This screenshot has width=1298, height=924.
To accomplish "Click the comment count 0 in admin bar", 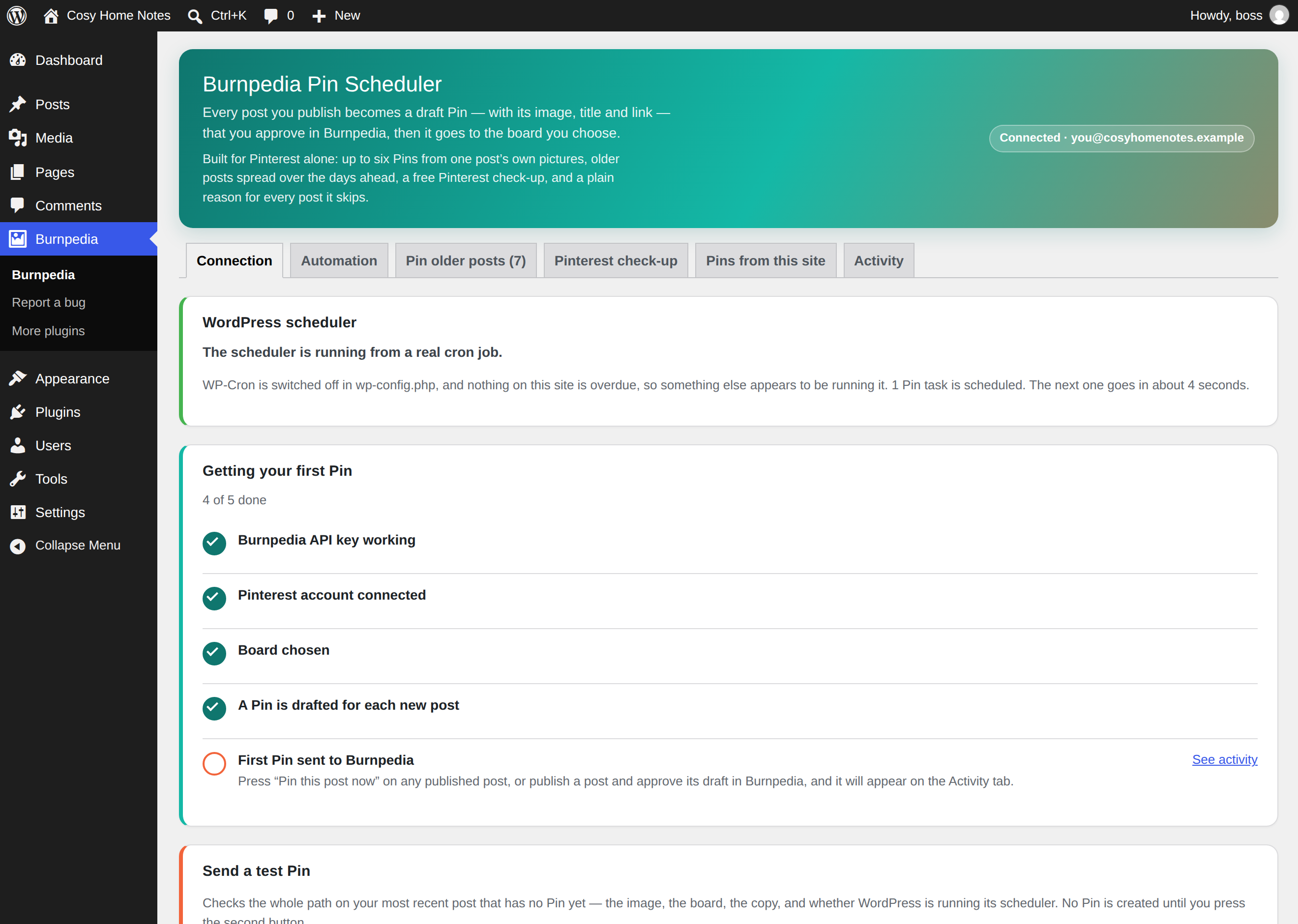I will click(290, 15).
